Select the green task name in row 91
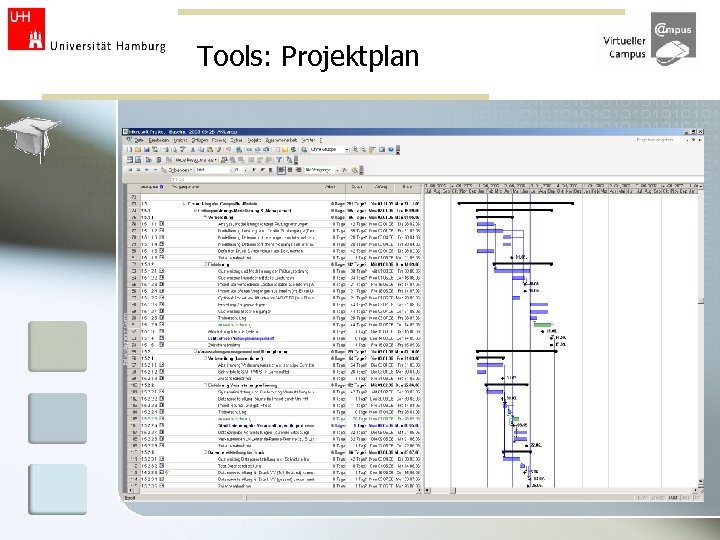720x540 pixels. [x=234, y=325]
